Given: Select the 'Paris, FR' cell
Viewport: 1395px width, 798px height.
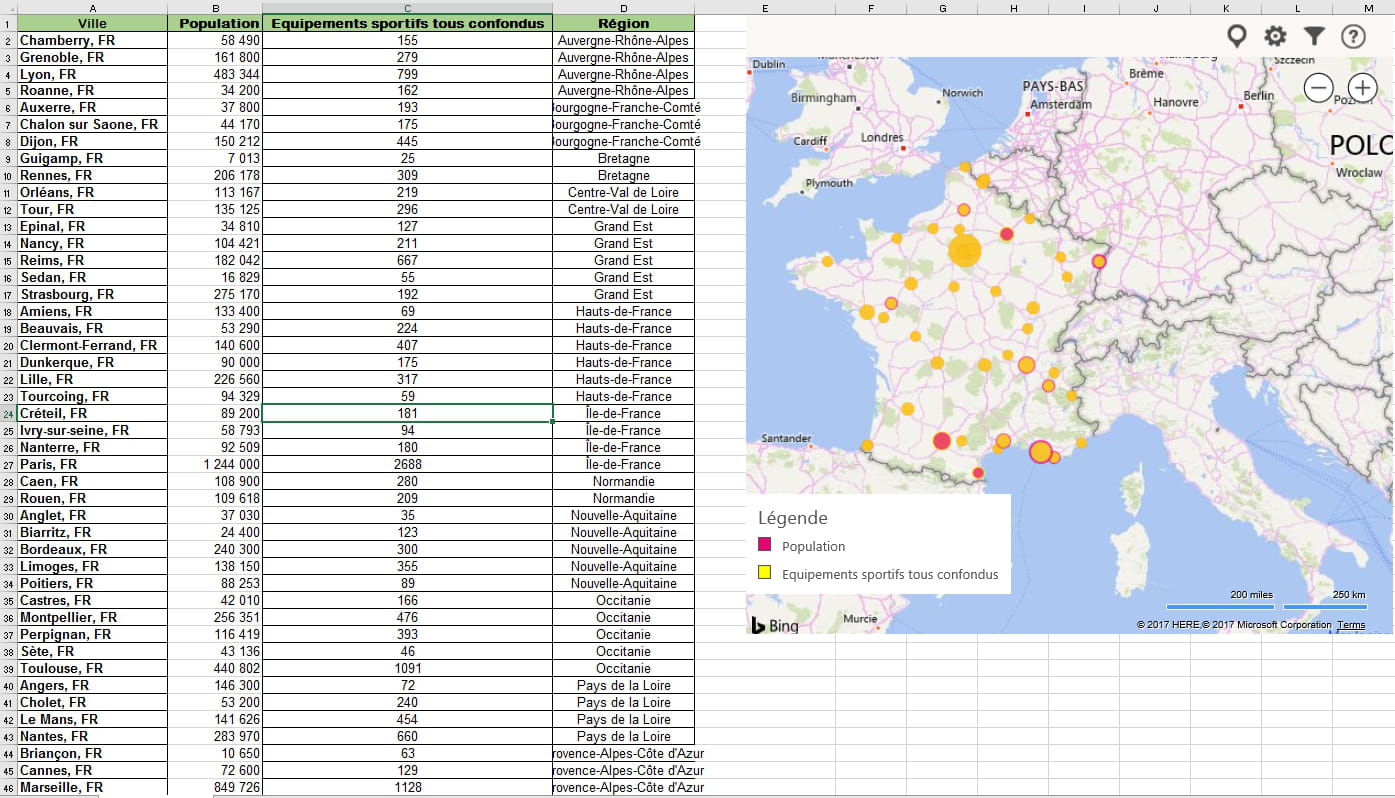Looking at the screenshot, I should coord(92,464).
